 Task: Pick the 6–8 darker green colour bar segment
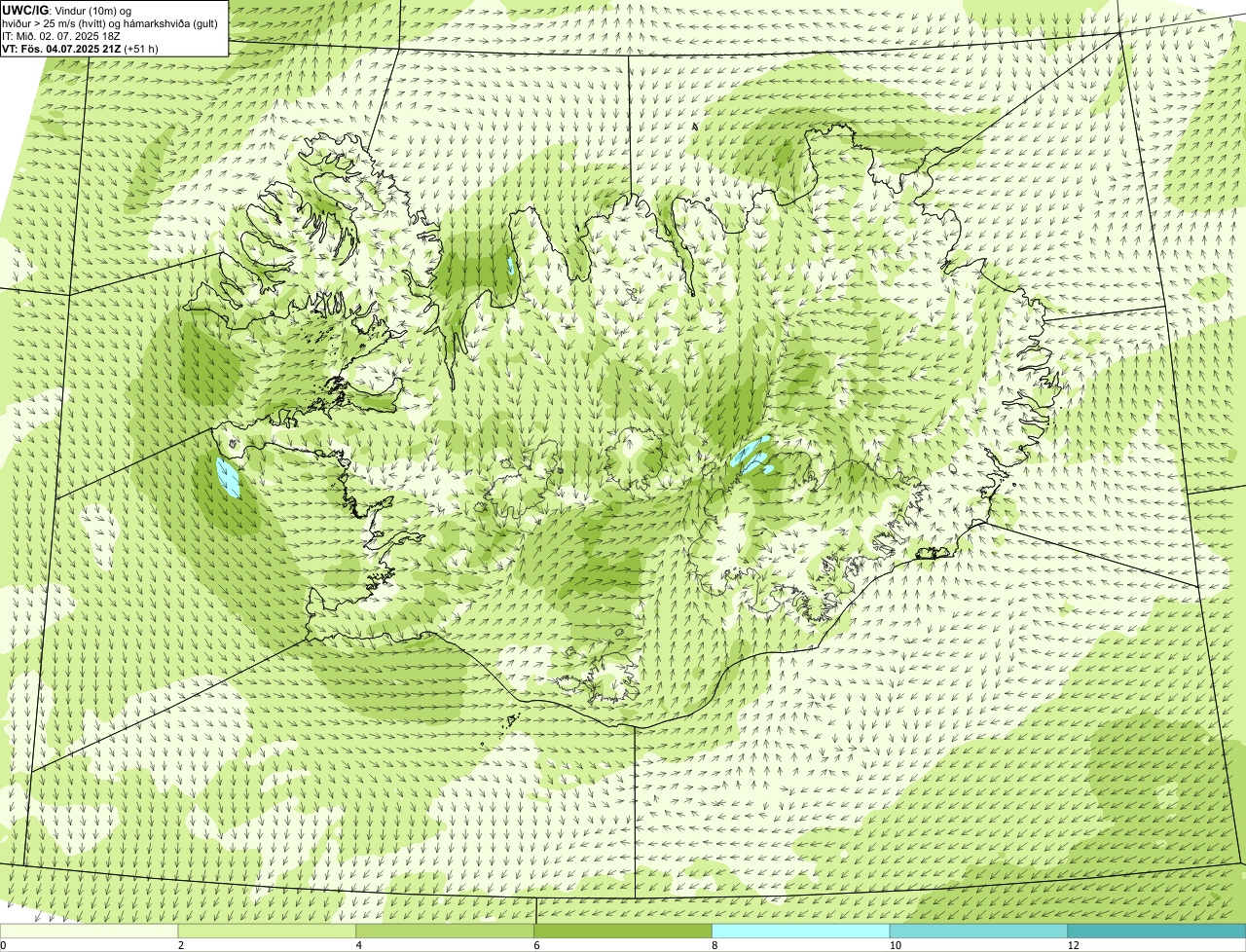(623, 931)
